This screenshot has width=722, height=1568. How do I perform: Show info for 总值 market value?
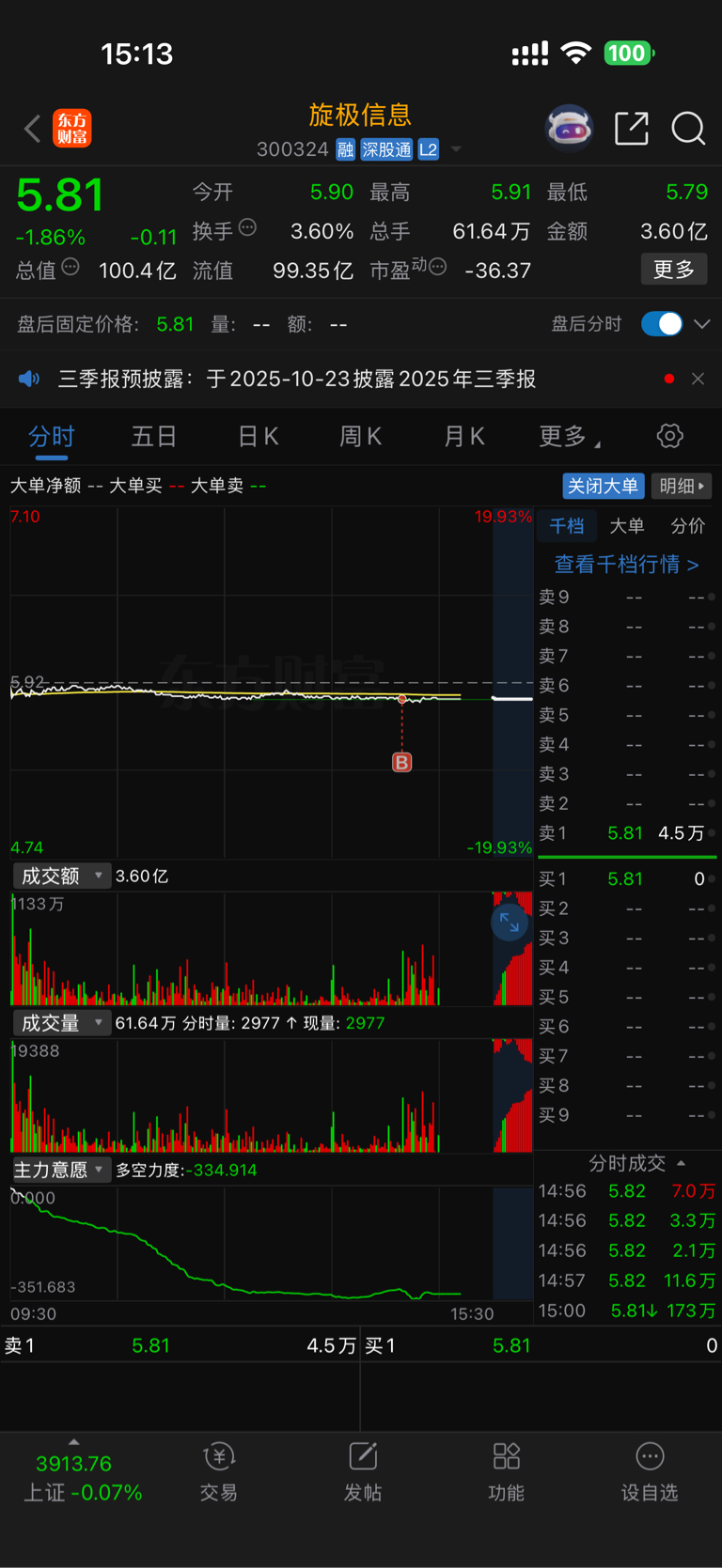(x=71, y=267)
